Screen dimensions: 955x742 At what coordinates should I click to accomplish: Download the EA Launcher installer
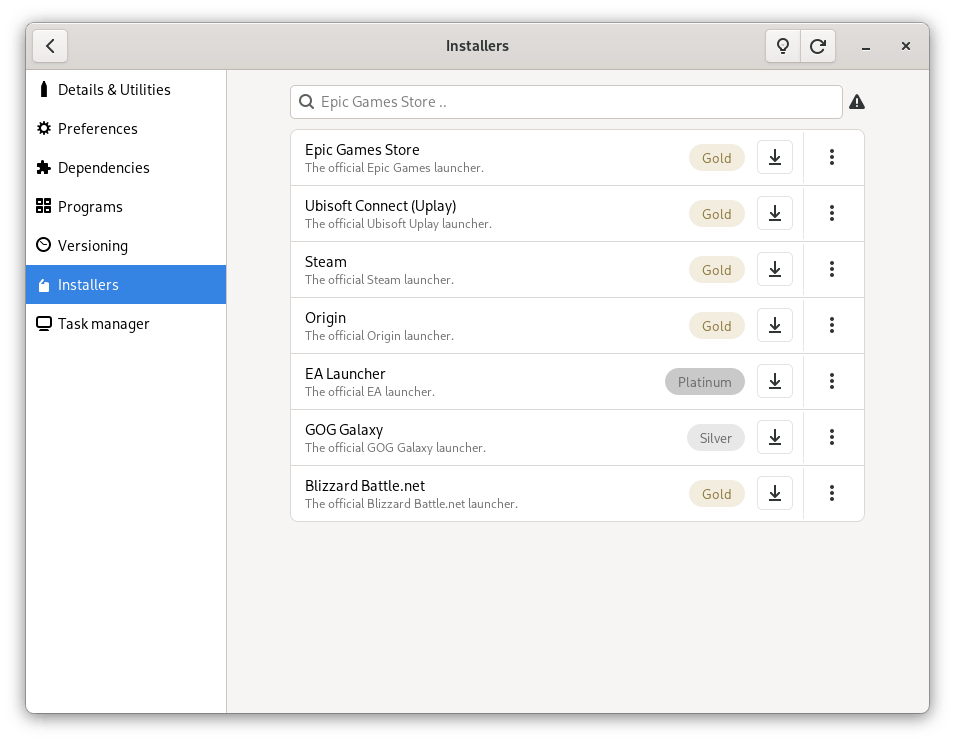click(775, 381)
